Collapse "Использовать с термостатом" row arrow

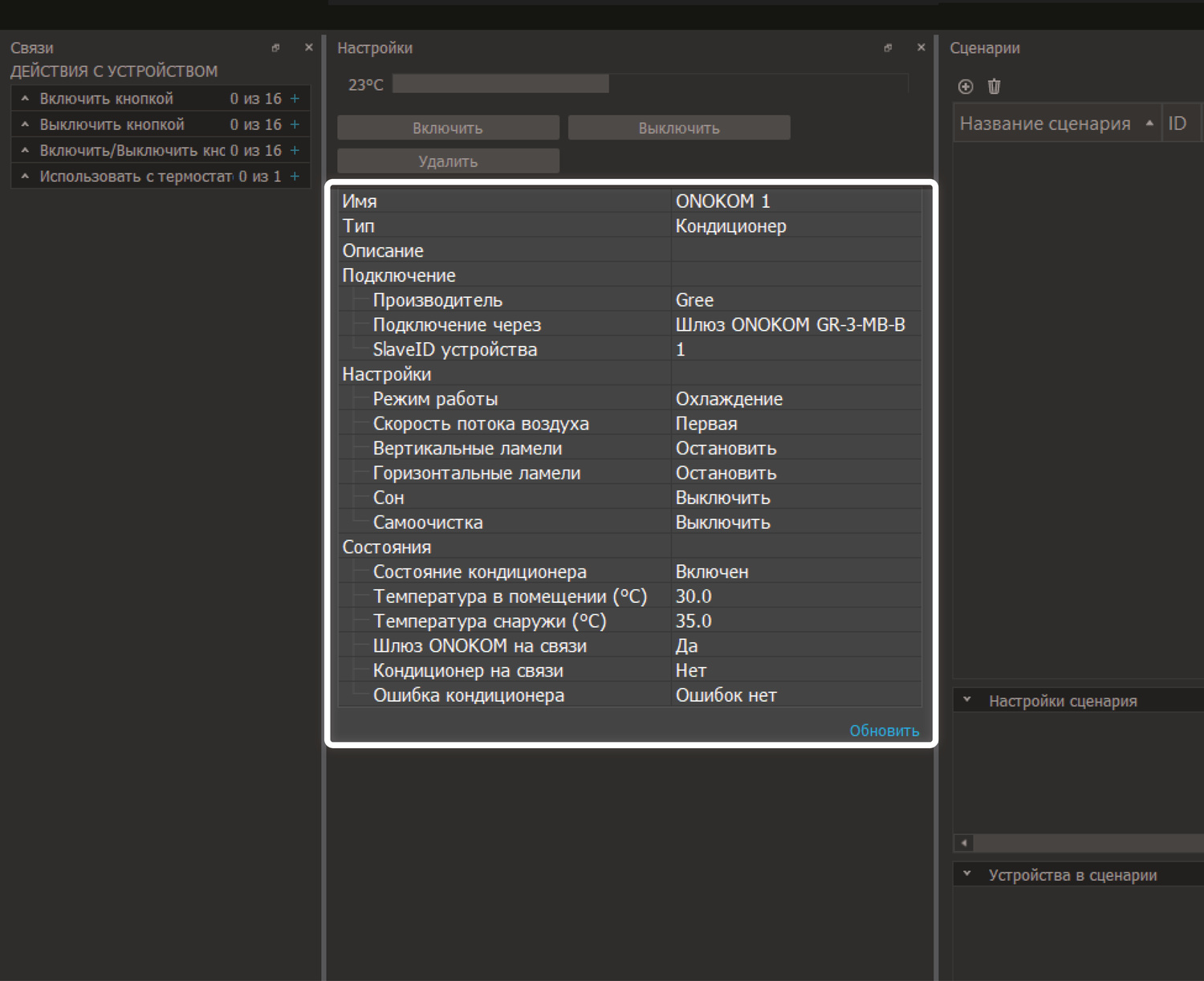(25, 176)
